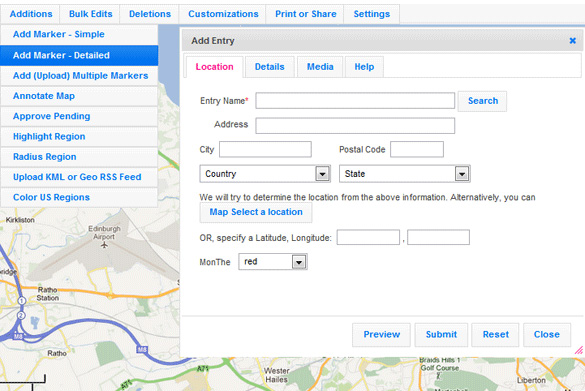Close the Add Entry dialog with X icon
585x391 pixels.
[x=572, y=41]
